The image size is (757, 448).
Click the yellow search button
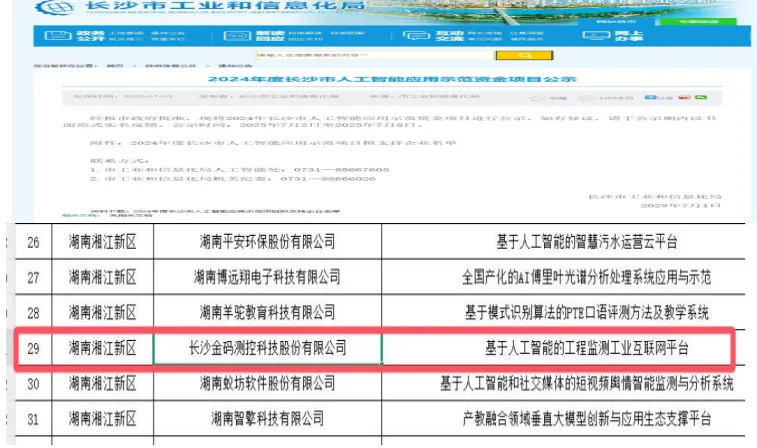526,55
